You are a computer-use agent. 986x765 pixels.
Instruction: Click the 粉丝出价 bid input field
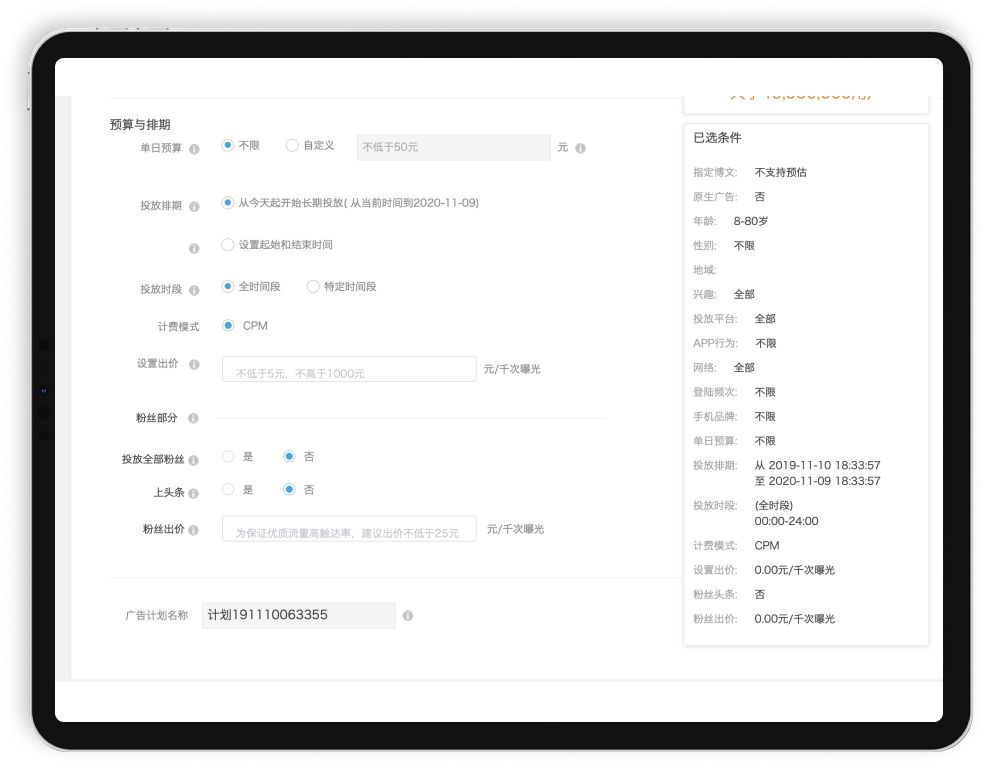click(349, 529)
